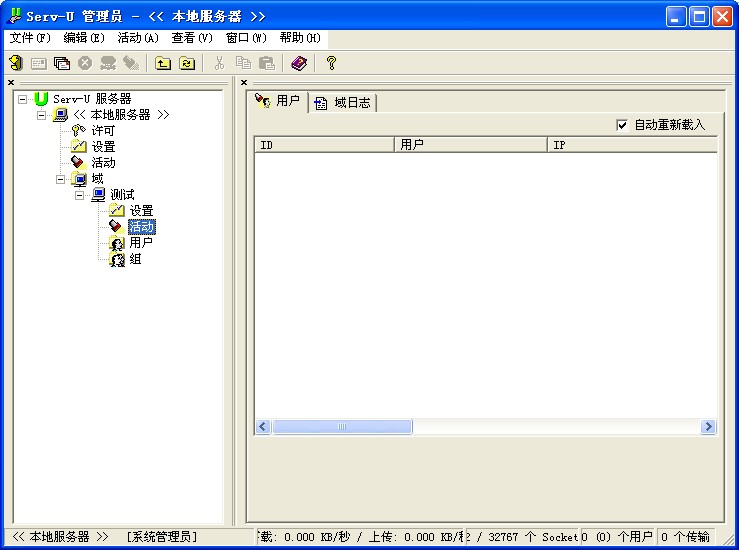The image size is (739, 550).
Task: Click the grayed skull kick-user icon
Action: coord(108,63)
